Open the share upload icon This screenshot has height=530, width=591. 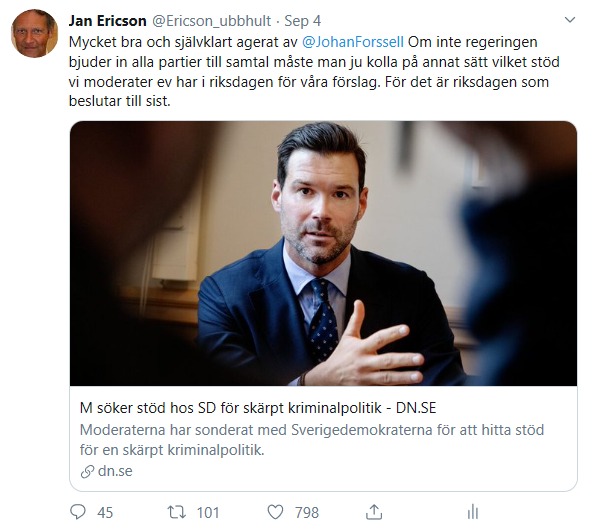[374, 512]
